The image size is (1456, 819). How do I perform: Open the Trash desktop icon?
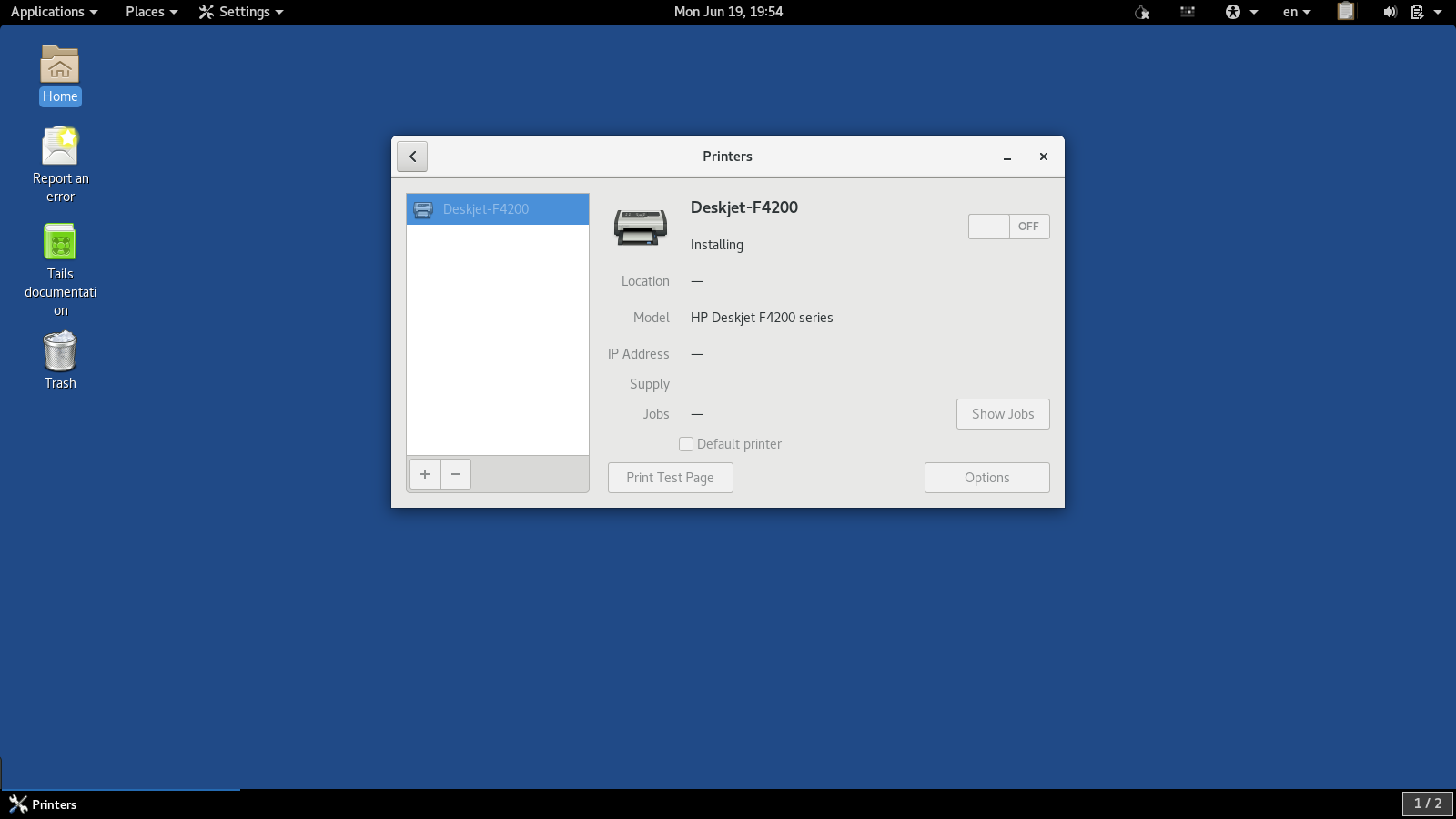[60, 360]
